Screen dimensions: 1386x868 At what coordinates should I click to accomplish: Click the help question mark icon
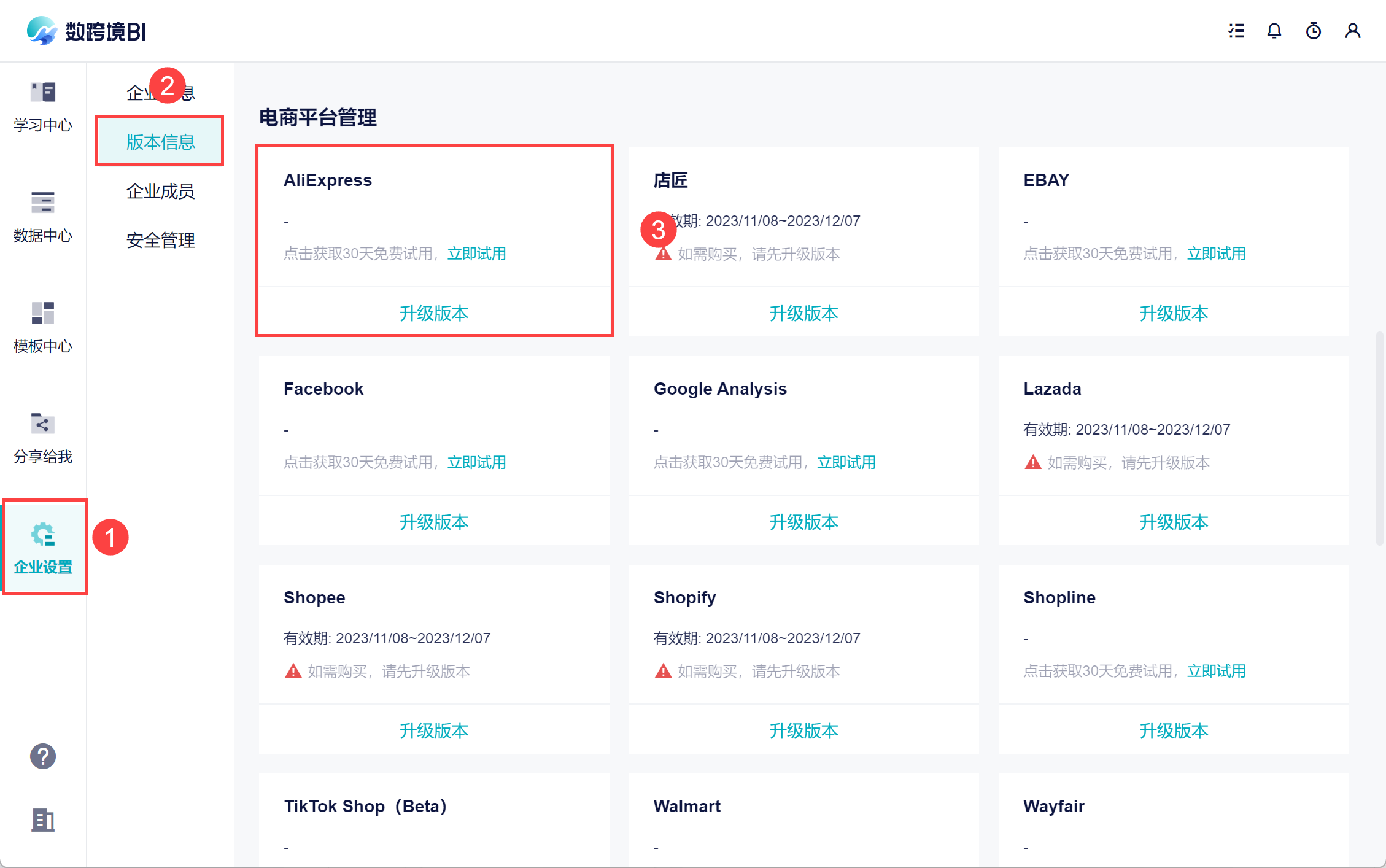coord(43,756)
